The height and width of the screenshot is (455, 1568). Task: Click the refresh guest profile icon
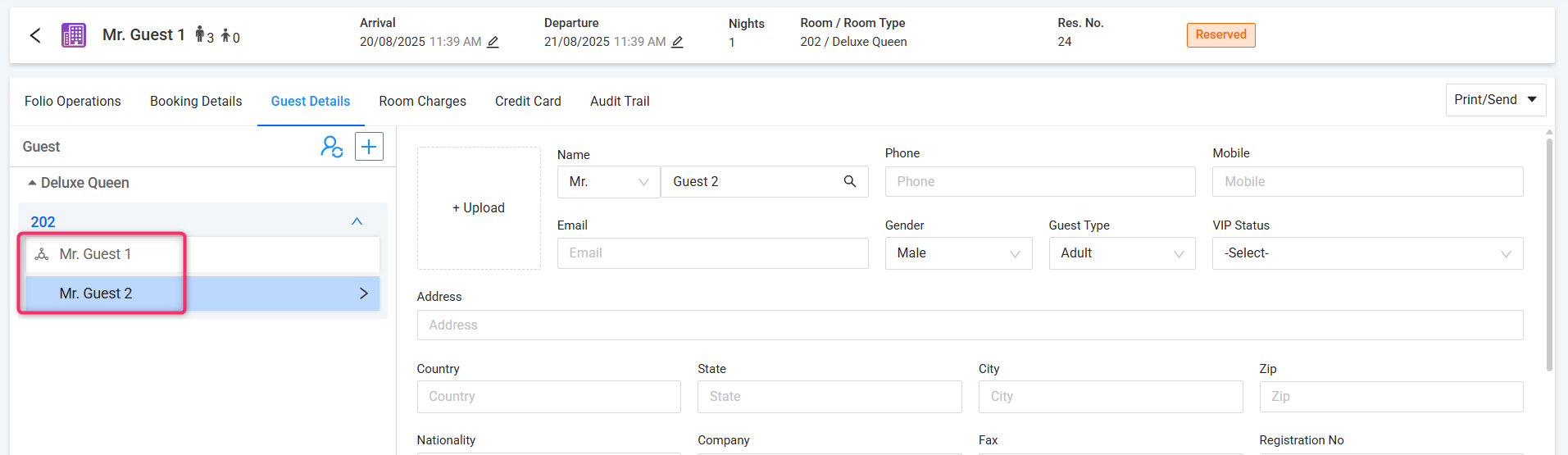click(x=332, y=147)
